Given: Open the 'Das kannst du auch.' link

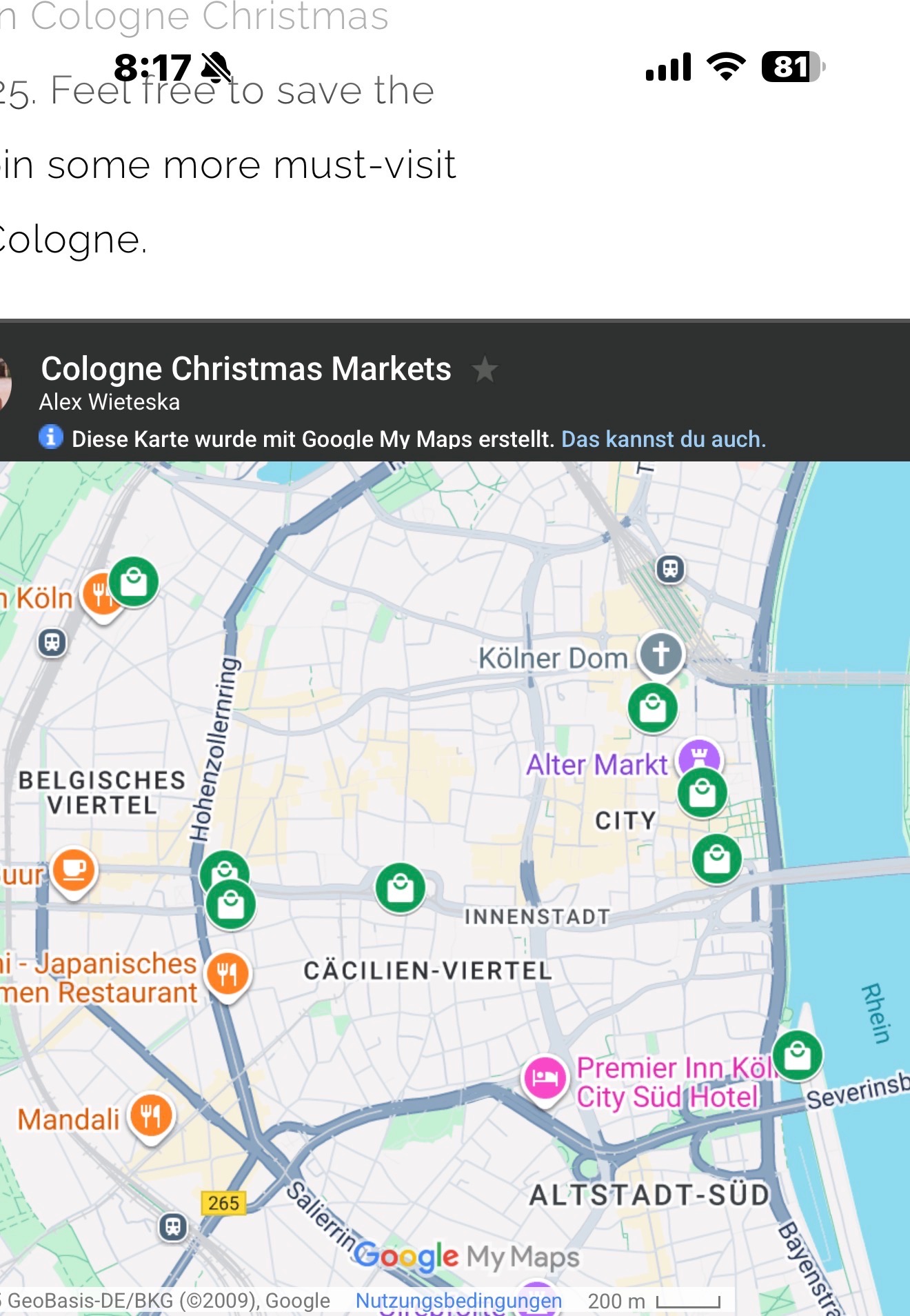Looking at the screenshot, I should point(663,439).
